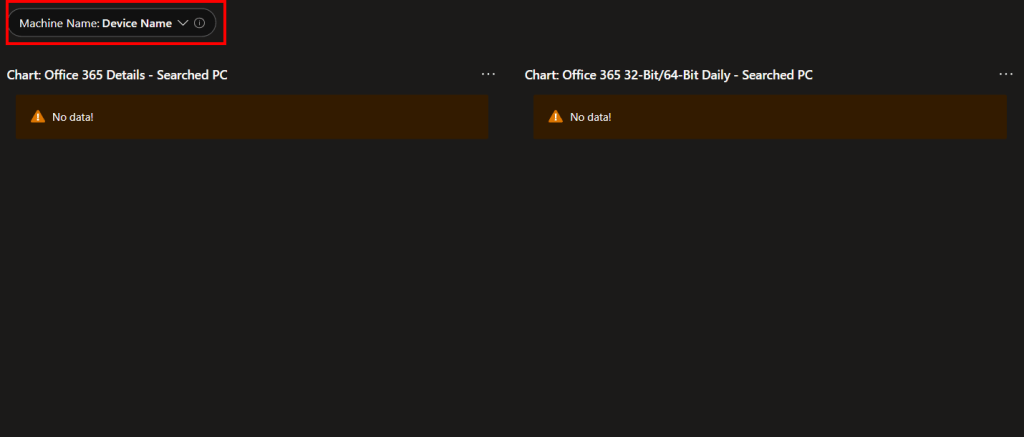Open Office 365 Details chart ellipsis menu

coord(488,74)
